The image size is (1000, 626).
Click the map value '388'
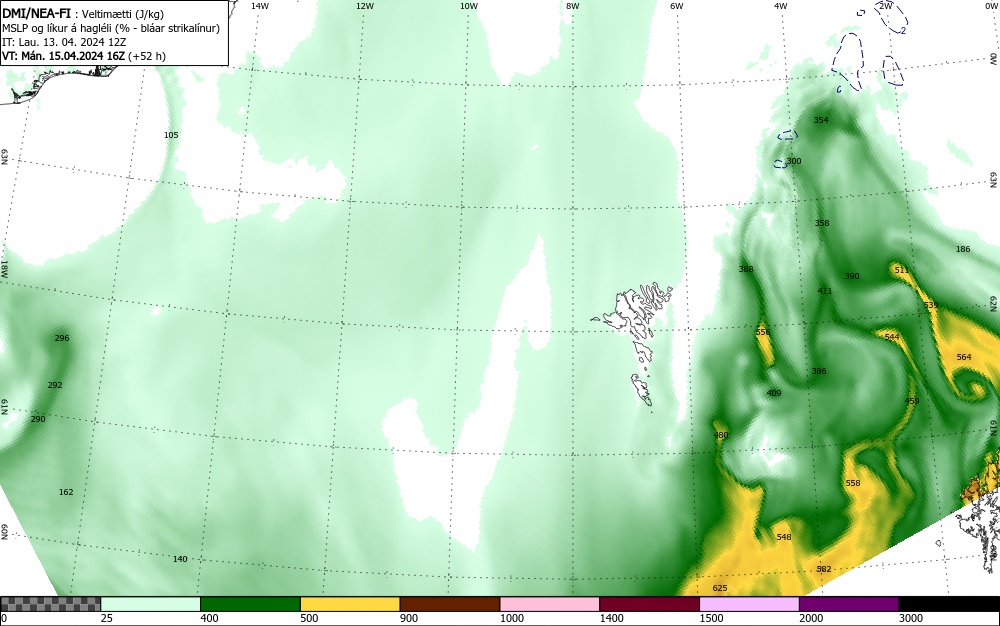[x=746, y=269]
